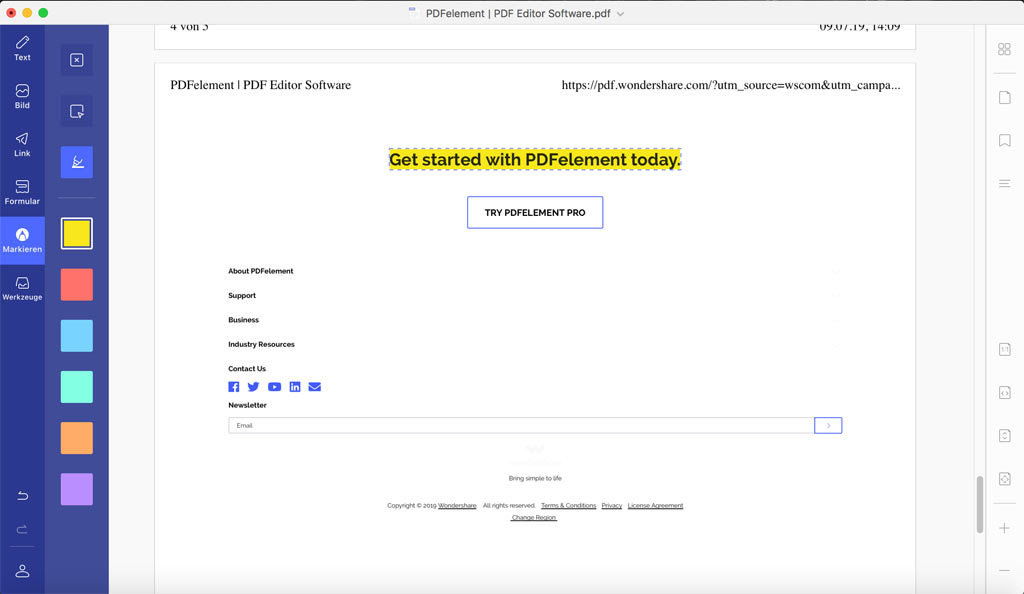
Task: Click the Newsletter label
Action: (x=248, y=405)
